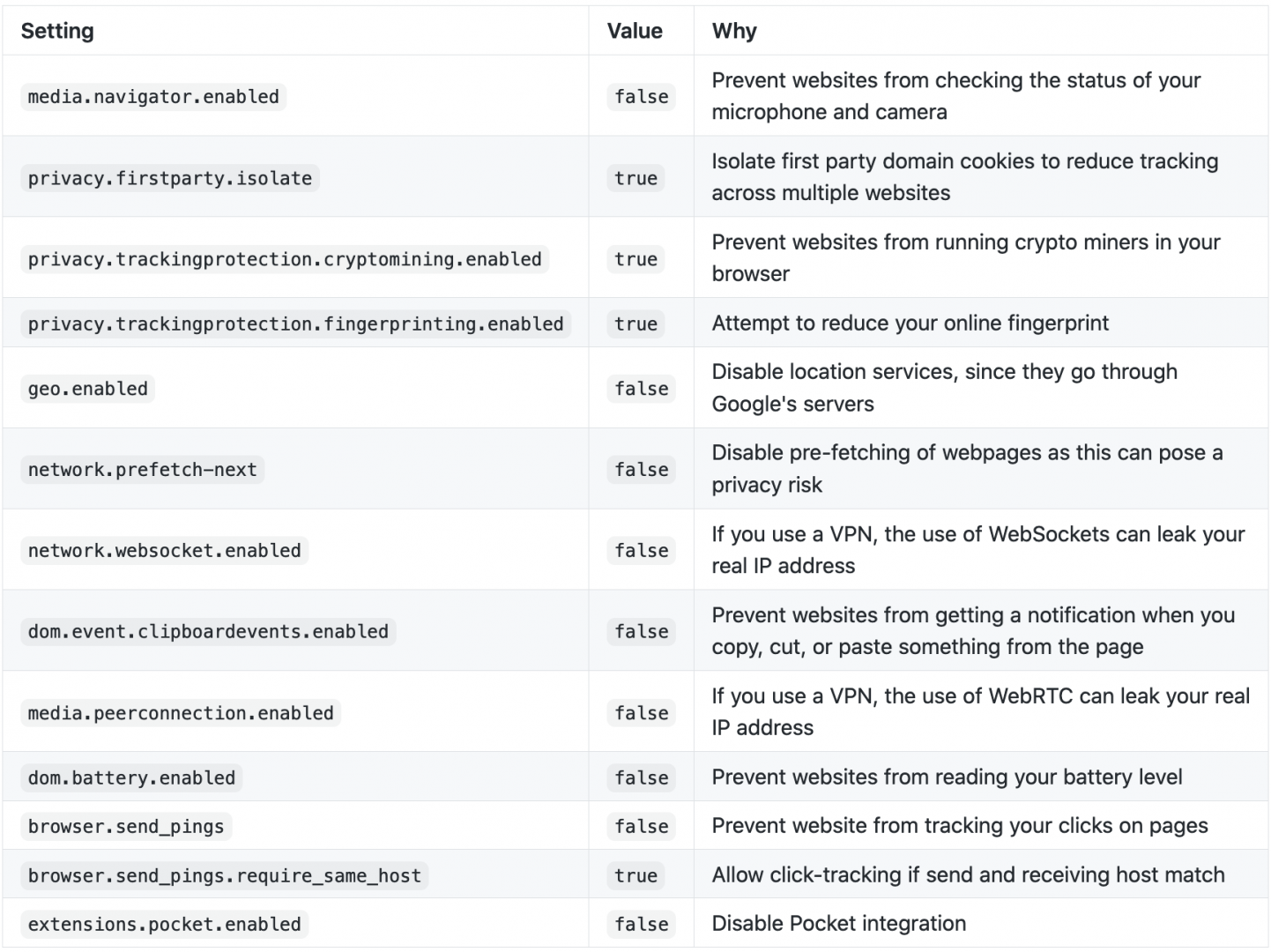Click the browser.send_pings setting name

click(126, 827)
